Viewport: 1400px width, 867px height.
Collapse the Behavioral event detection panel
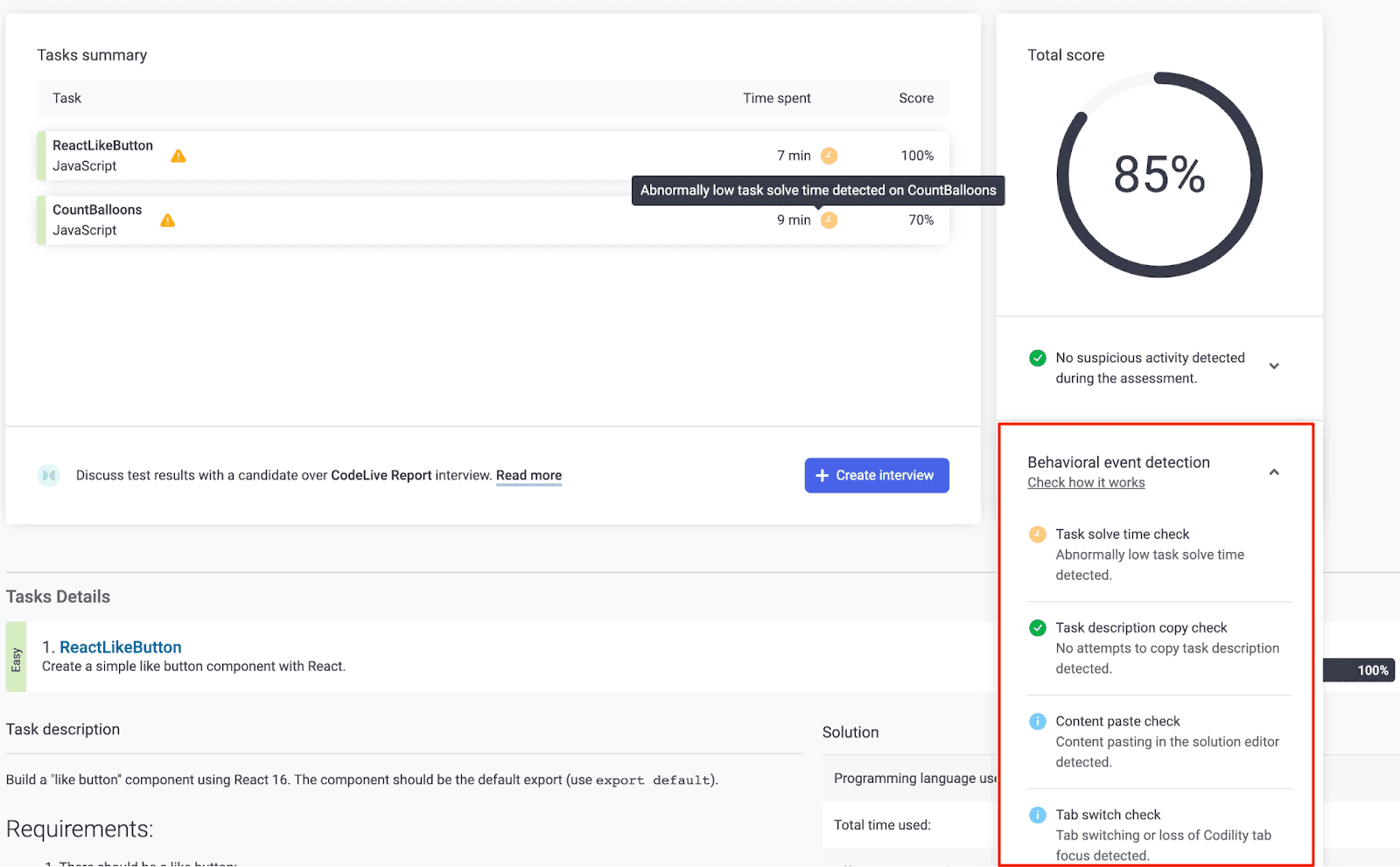[1274, 472]
